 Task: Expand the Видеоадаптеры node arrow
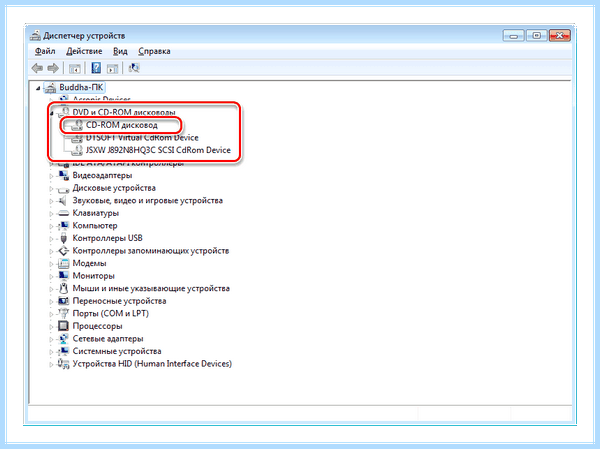[51, 176]
